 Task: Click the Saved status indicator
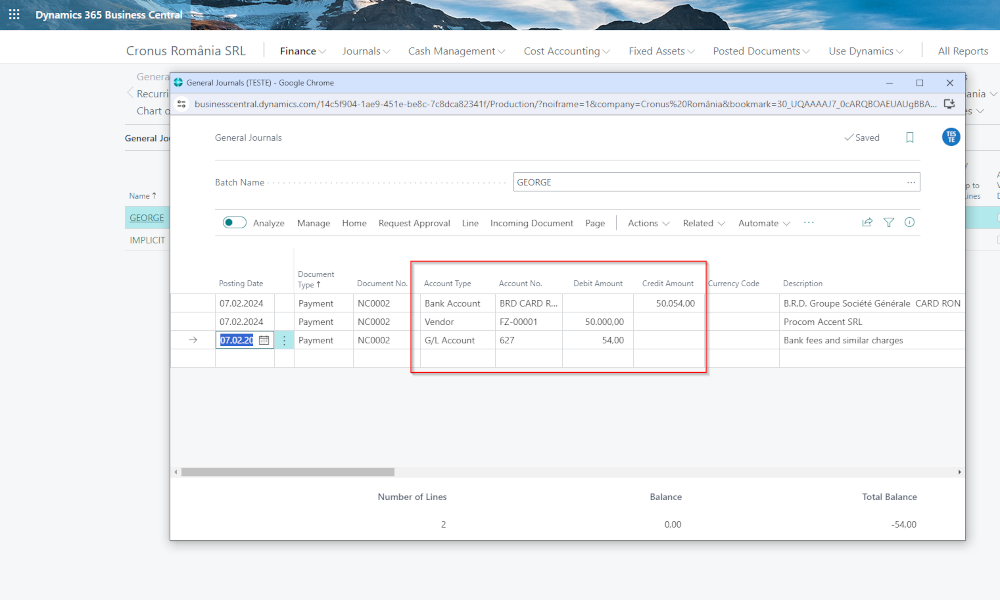[862, 138]
